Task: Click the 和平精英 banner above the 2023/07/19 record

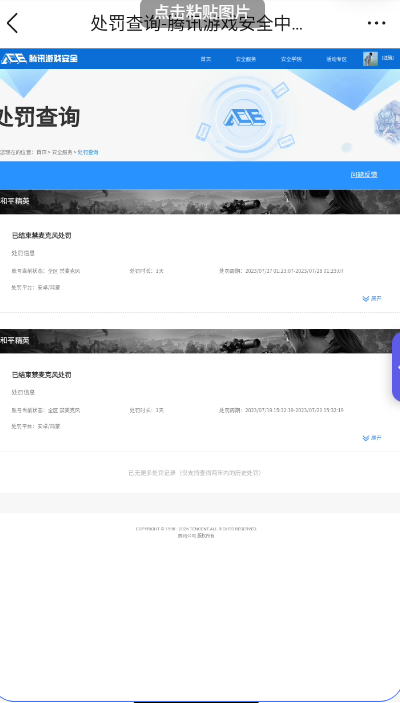Action: pos(200,341)
